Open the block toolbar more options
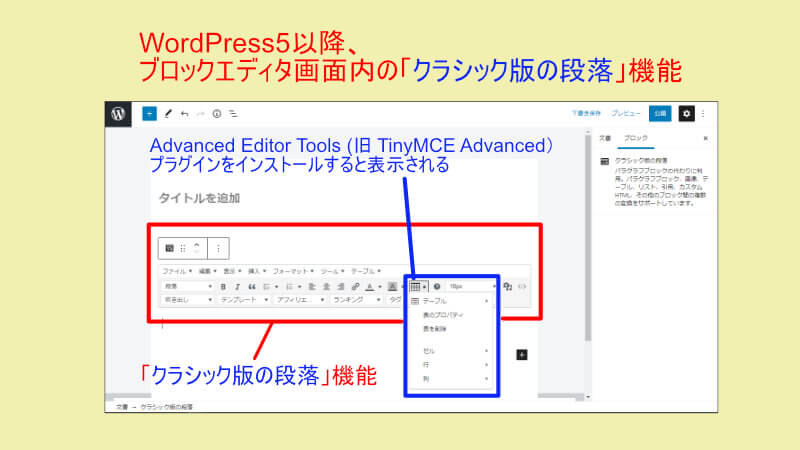The height and width of the screenshot is (450, 800). click(x=218, y=248)
